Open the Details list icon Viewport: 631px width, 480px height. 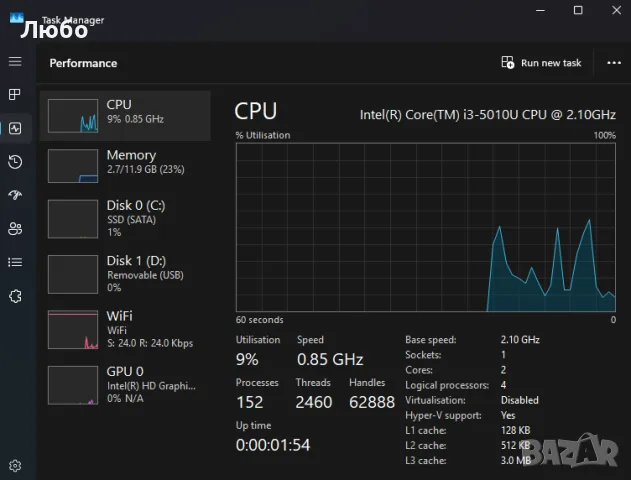tap(15, 262)
